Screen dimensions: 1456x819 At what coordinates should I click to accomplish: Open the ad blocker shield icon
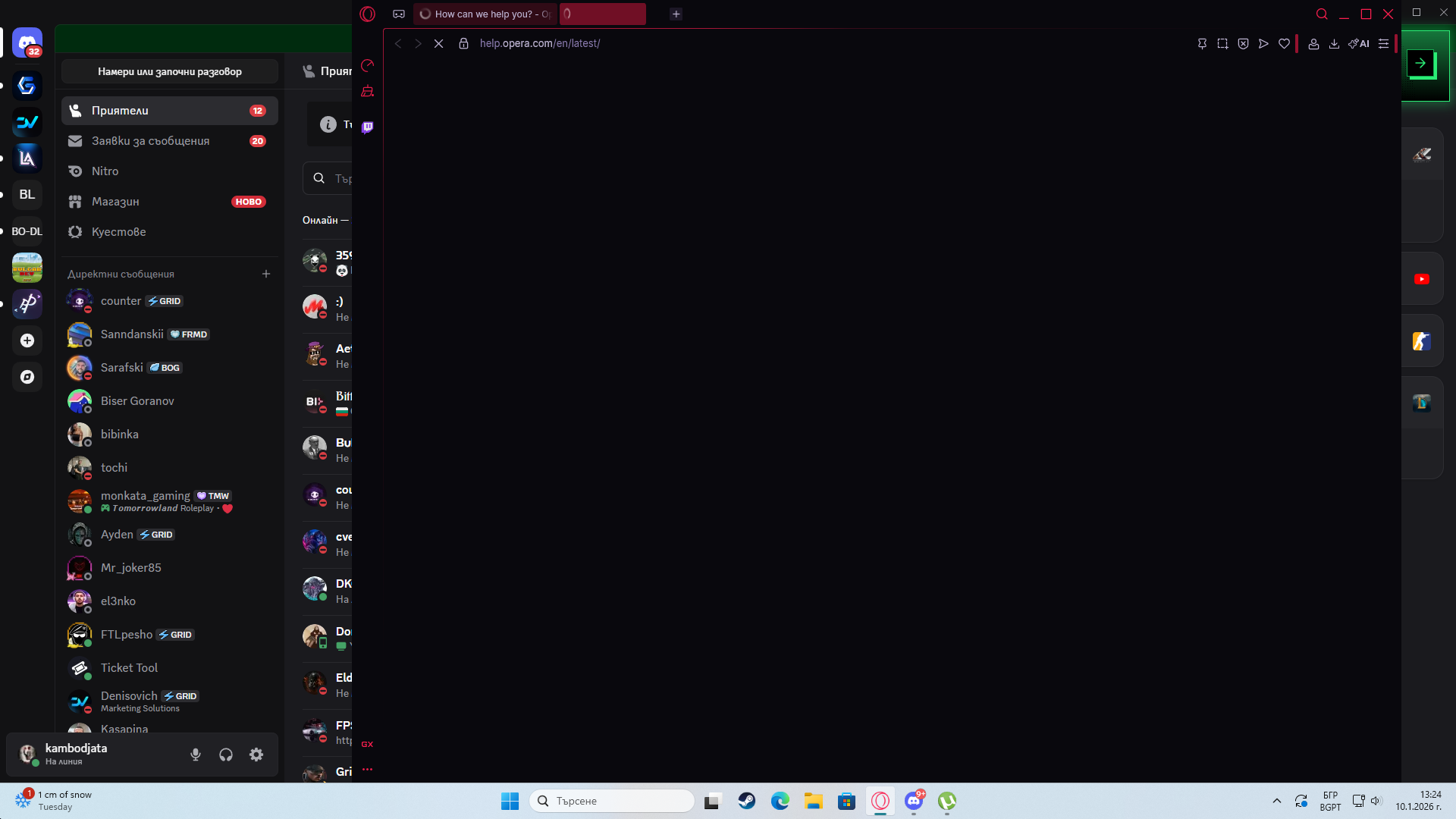click(x=1243, y=44)
